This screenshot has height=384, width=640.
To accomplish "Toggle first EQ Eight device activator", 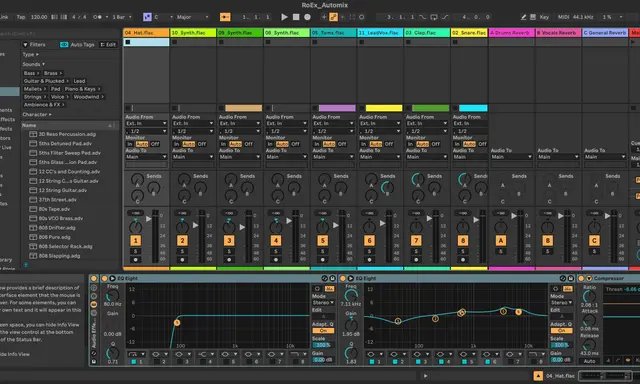I will pos(104,278).
